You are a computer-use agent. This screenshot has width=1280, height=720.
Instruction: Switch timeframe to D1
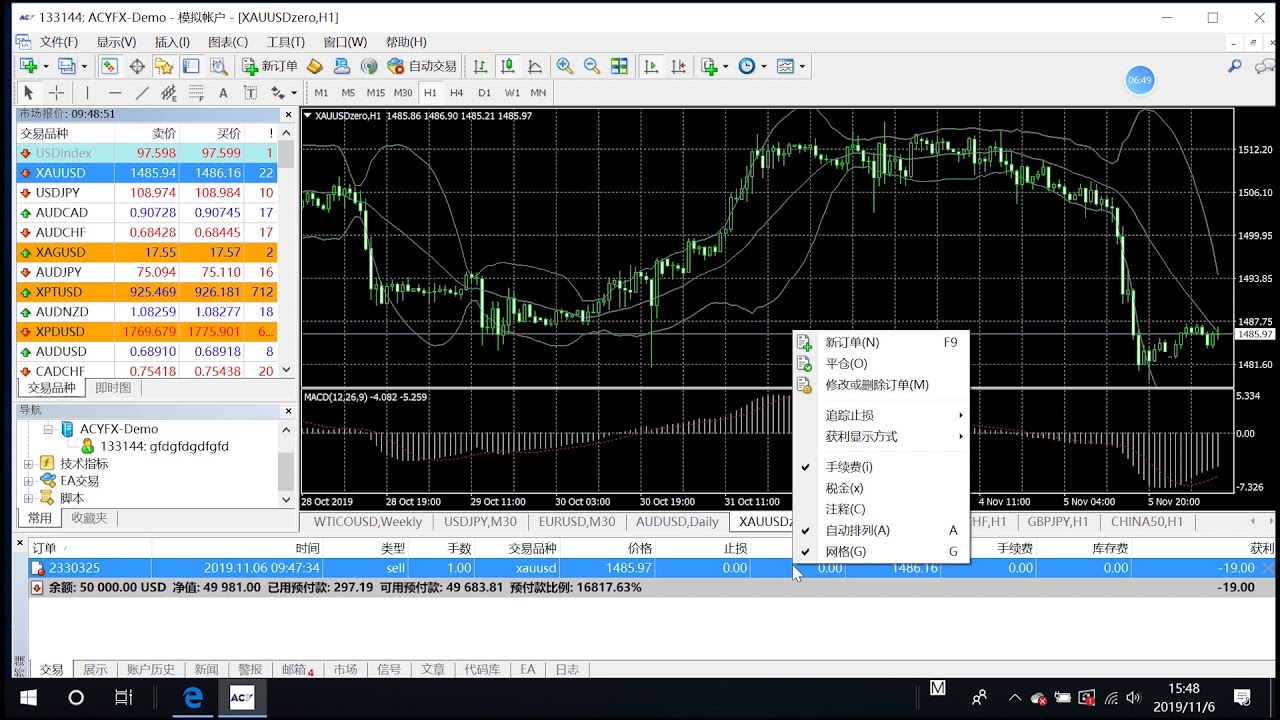coord(484,92)
